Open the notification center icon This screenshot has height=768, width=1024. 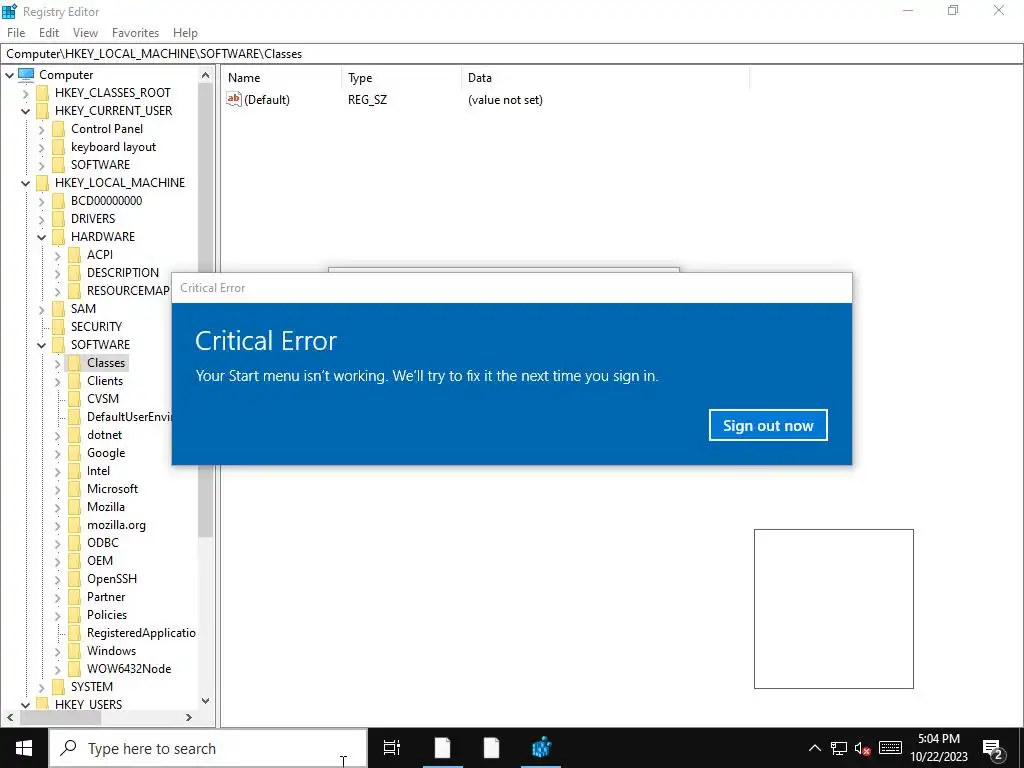coord(993,748)
